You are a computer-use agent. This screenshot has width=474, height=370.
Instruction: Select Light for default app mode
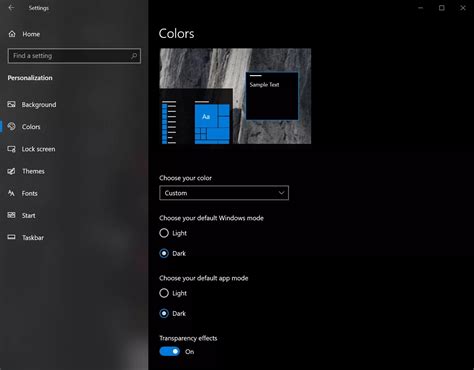(x=164, y=293)
